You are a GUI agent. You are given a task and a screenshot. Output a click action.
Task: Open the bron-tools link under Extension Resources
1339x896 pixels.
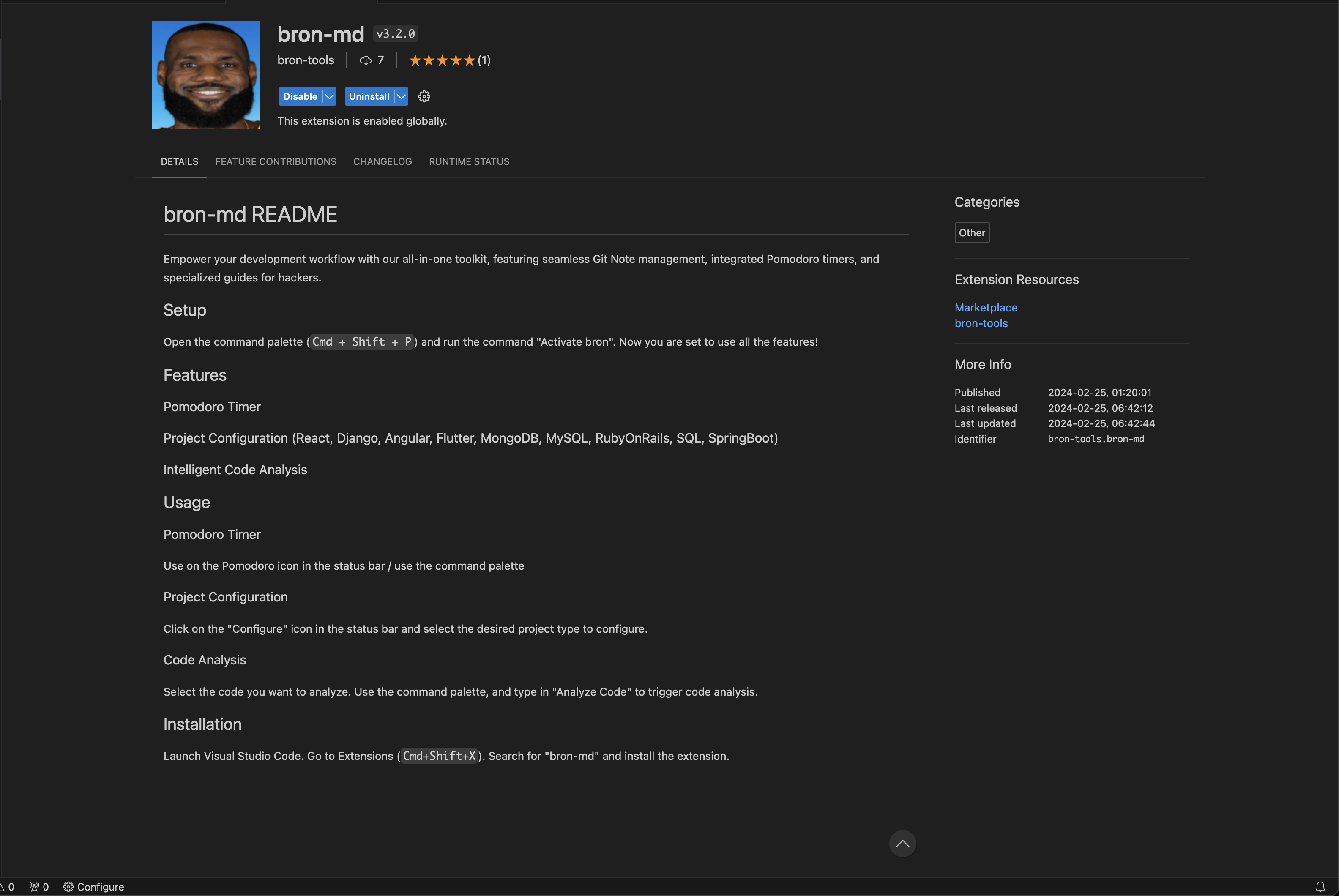click(981, 323)
